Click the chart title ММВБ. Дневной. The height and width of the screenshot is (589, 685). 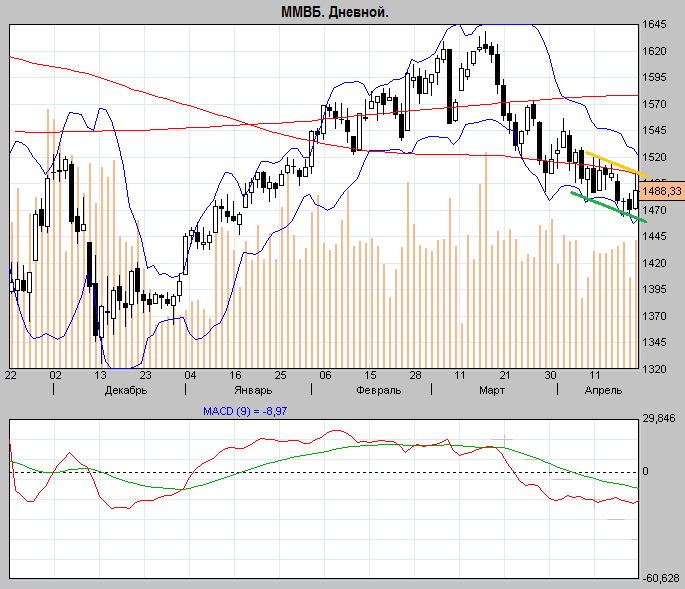(335, 12)
